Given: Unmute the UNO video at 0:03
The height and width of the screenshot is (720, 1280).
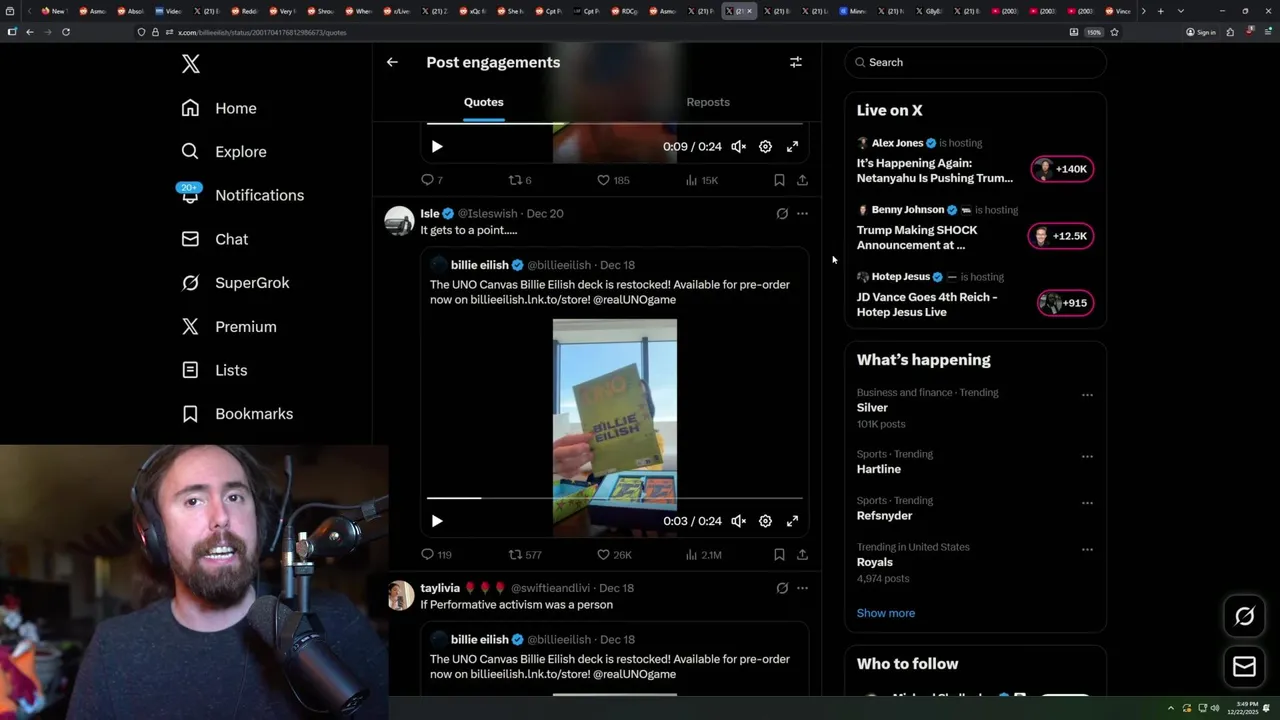Looking at the screenshot, I should click(738, 521).
